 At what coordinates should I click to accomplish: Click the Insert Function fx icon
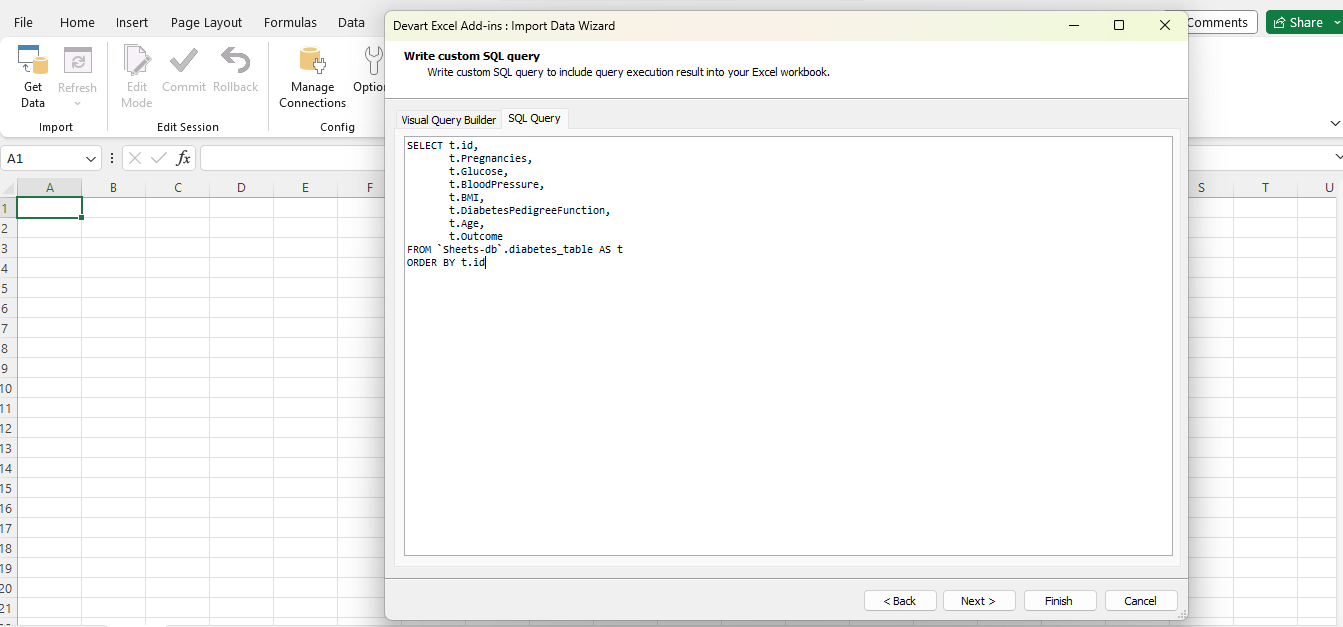click(x=184, y=158)
